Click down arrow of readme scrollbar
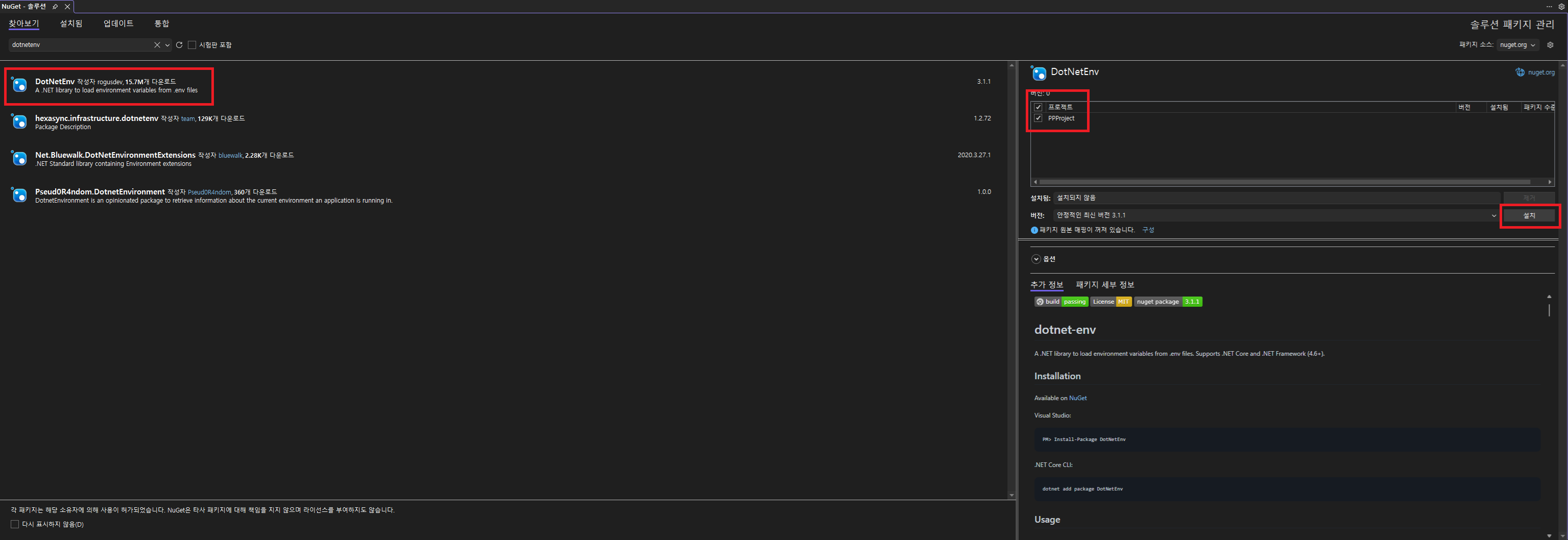 [1549, 536]
